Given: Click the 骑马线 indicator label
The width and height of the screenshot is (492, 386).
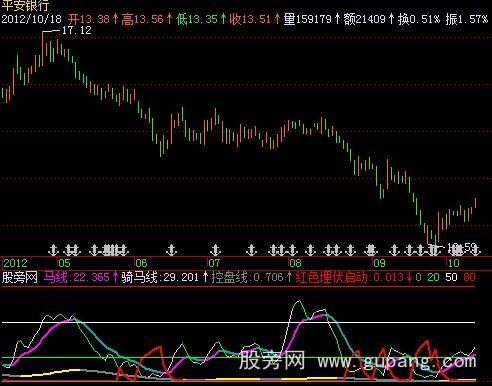Looking at the screenshot, I should (x=139, y=277).
